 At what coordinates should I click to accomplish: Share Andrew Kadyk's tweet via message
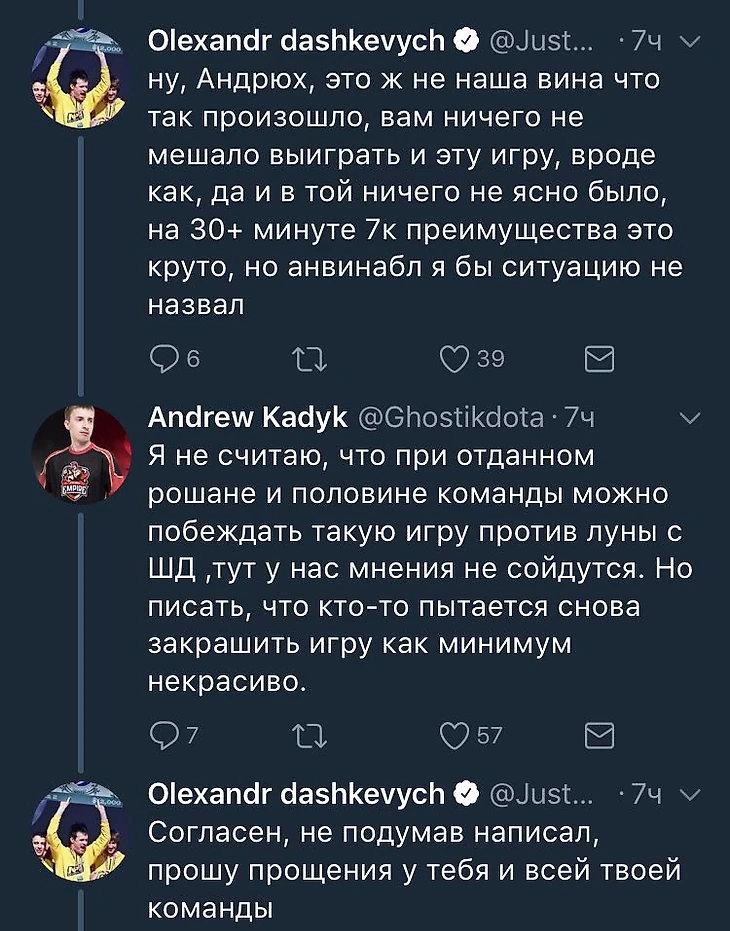click(599, 736)
